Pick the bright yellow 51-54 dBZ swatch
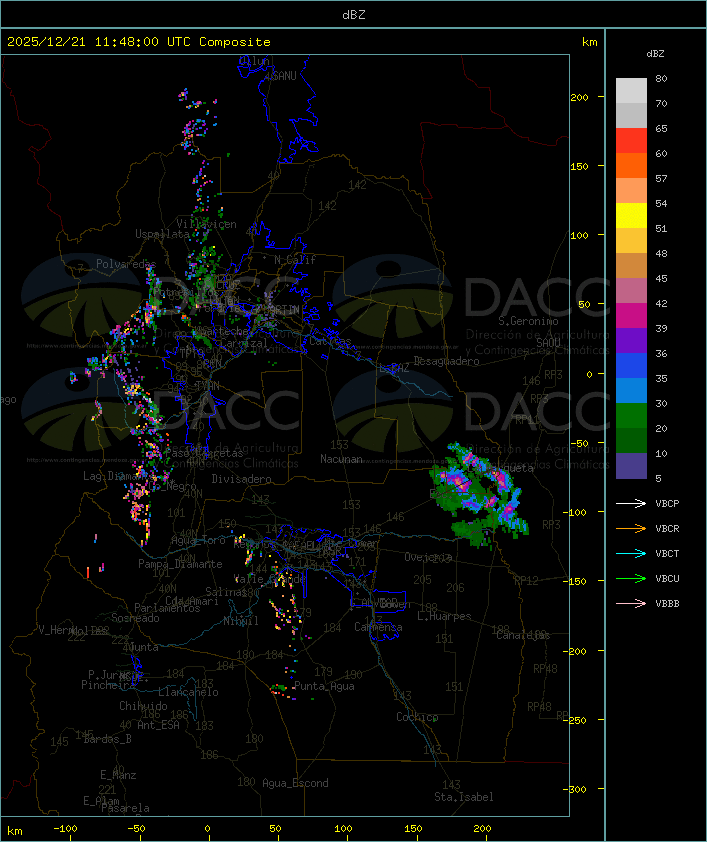 coord(631,215)
